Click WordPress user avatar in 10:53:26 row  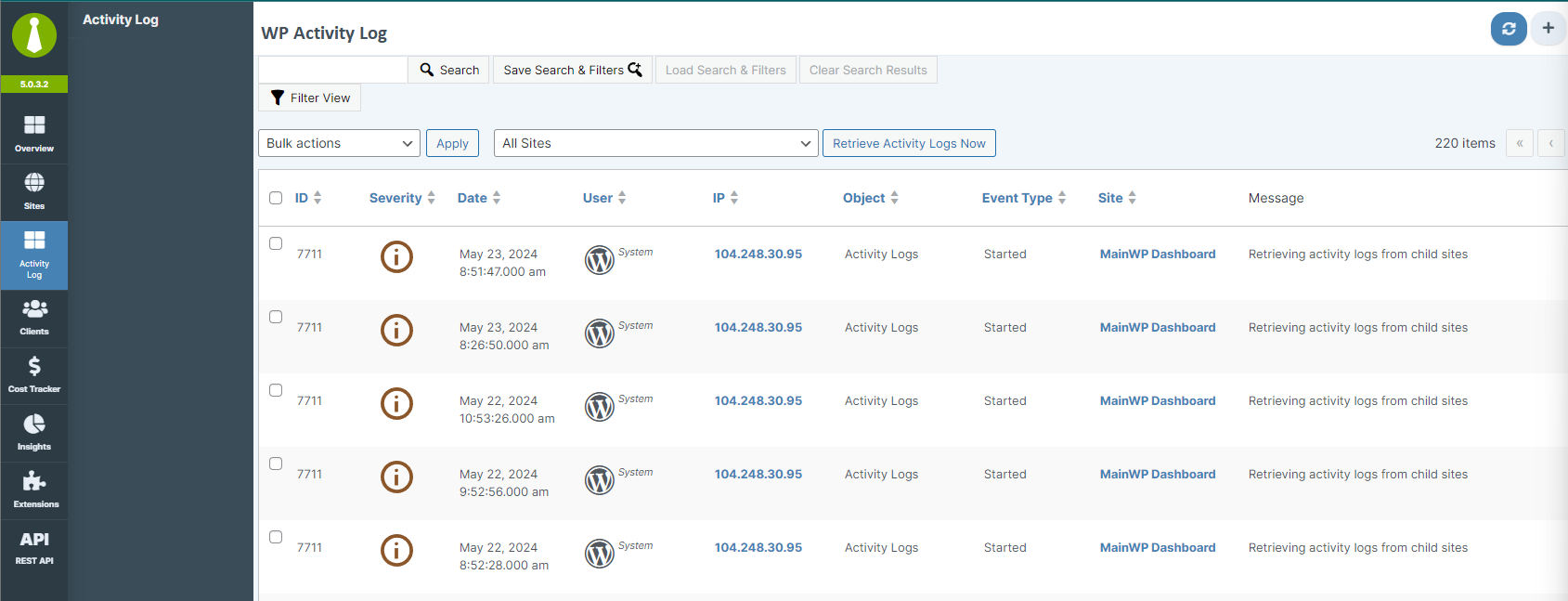pyautogui.click(x=600, y=407)
